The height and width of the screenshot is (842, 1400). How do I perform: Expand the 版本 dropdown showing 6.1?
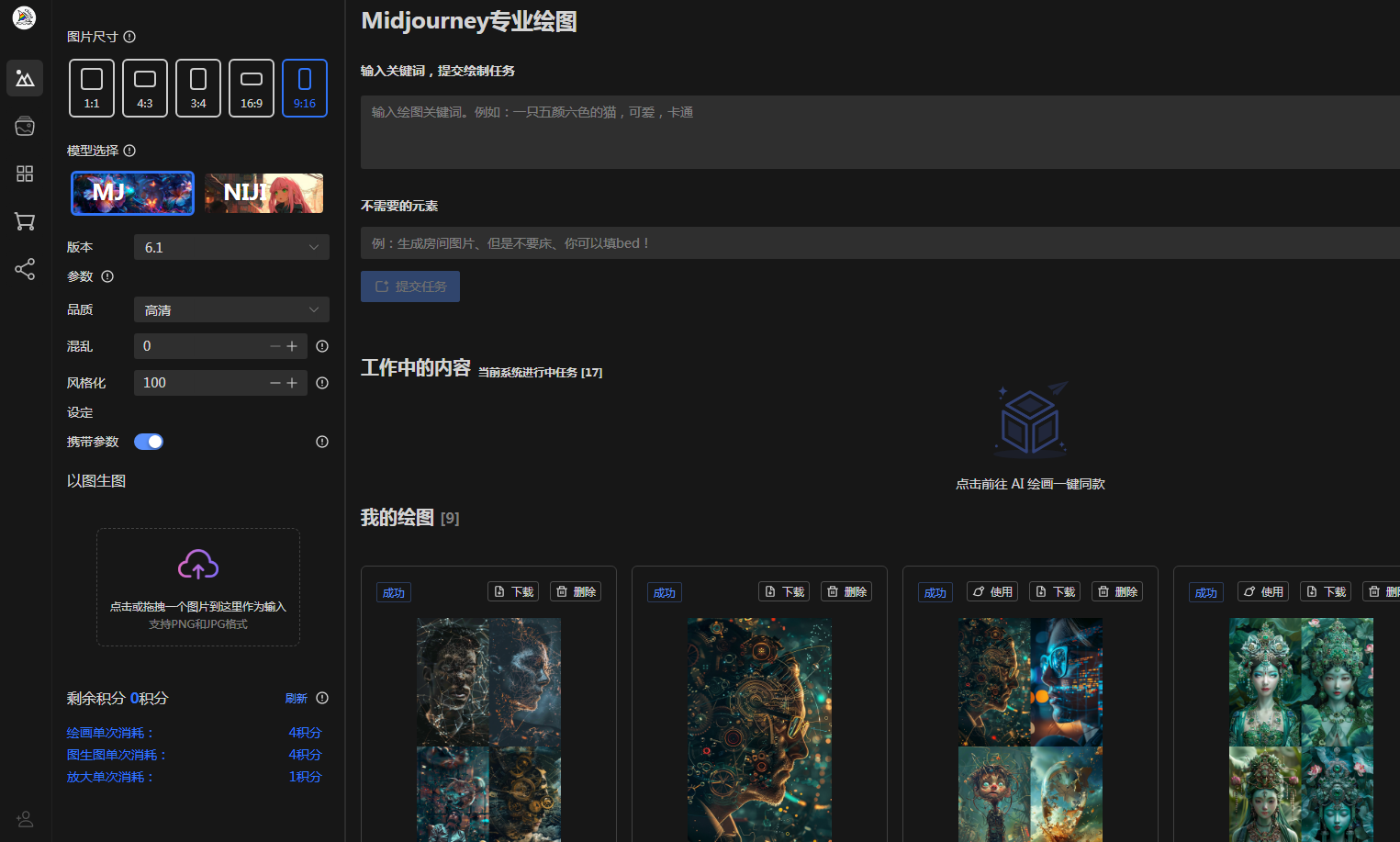tap(231, 247)
